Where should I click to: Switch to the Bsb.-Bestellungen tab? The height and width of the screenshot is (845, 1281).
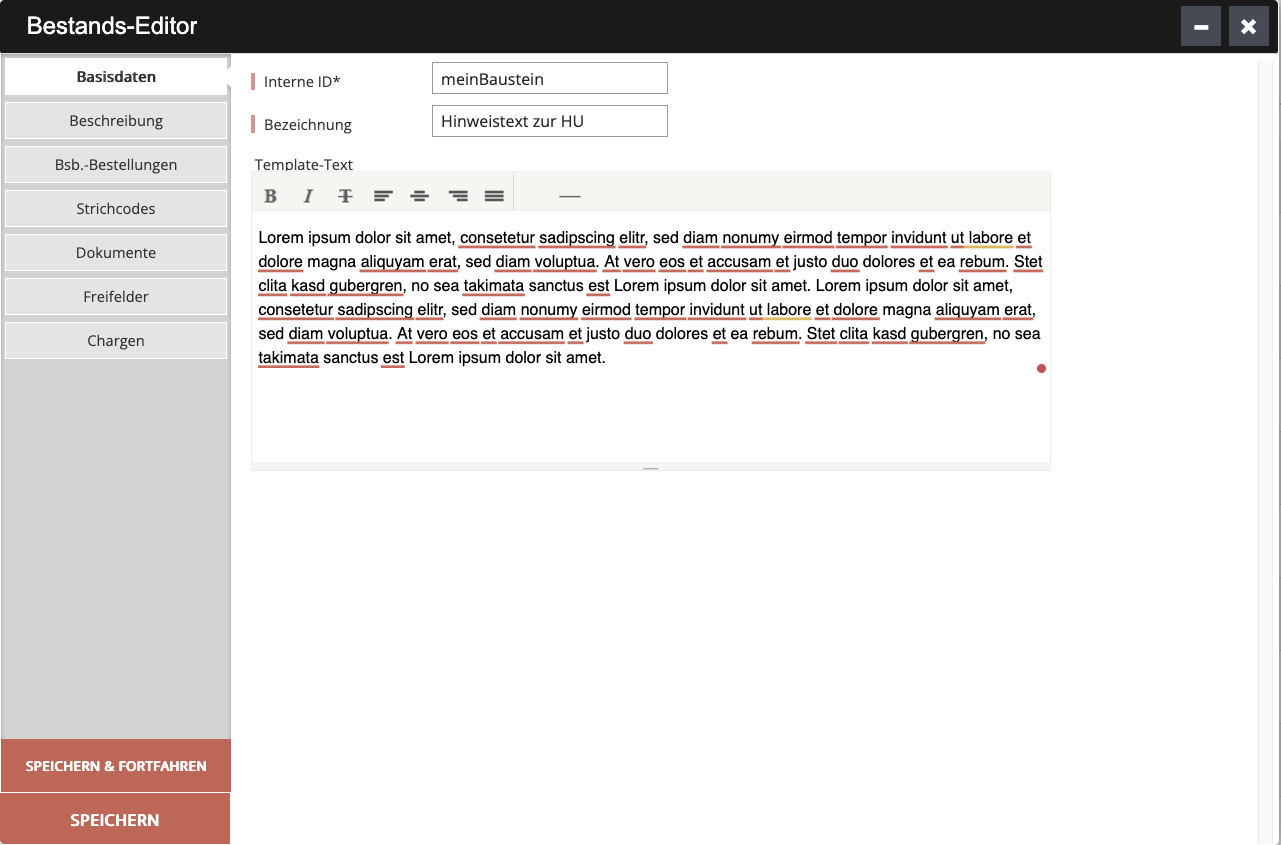(x=116, y=165)
